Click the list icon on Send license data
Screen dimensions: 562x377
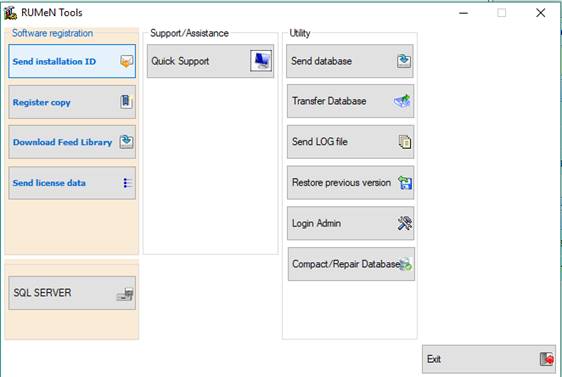(127, 183)
